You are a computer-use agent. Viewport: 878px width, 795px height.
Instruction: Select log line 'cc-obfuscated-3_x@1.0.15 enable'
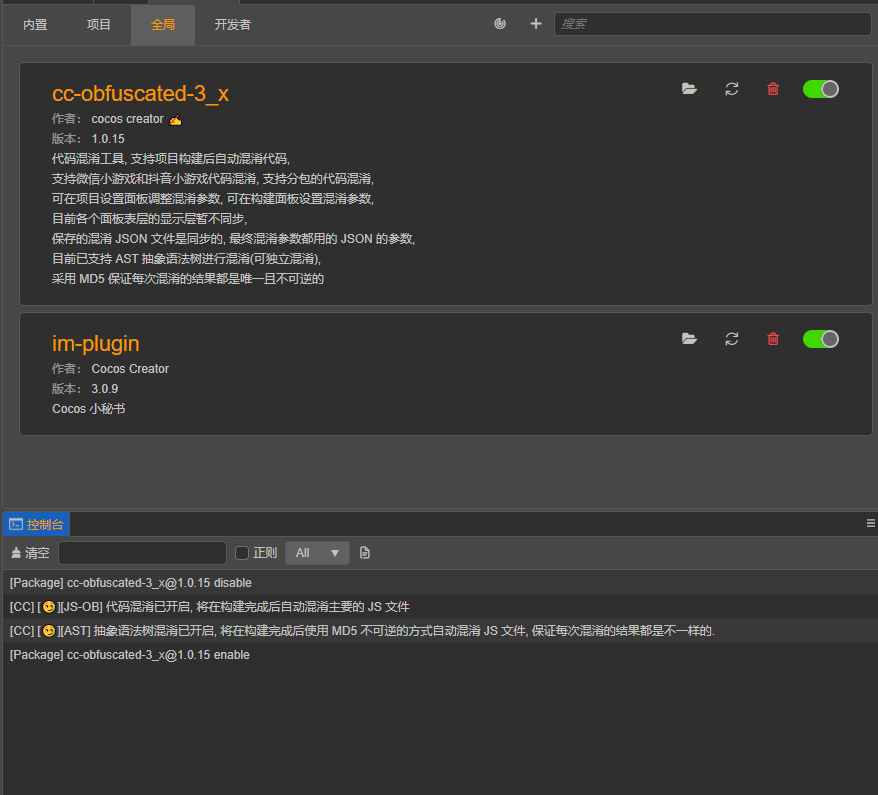440,655
